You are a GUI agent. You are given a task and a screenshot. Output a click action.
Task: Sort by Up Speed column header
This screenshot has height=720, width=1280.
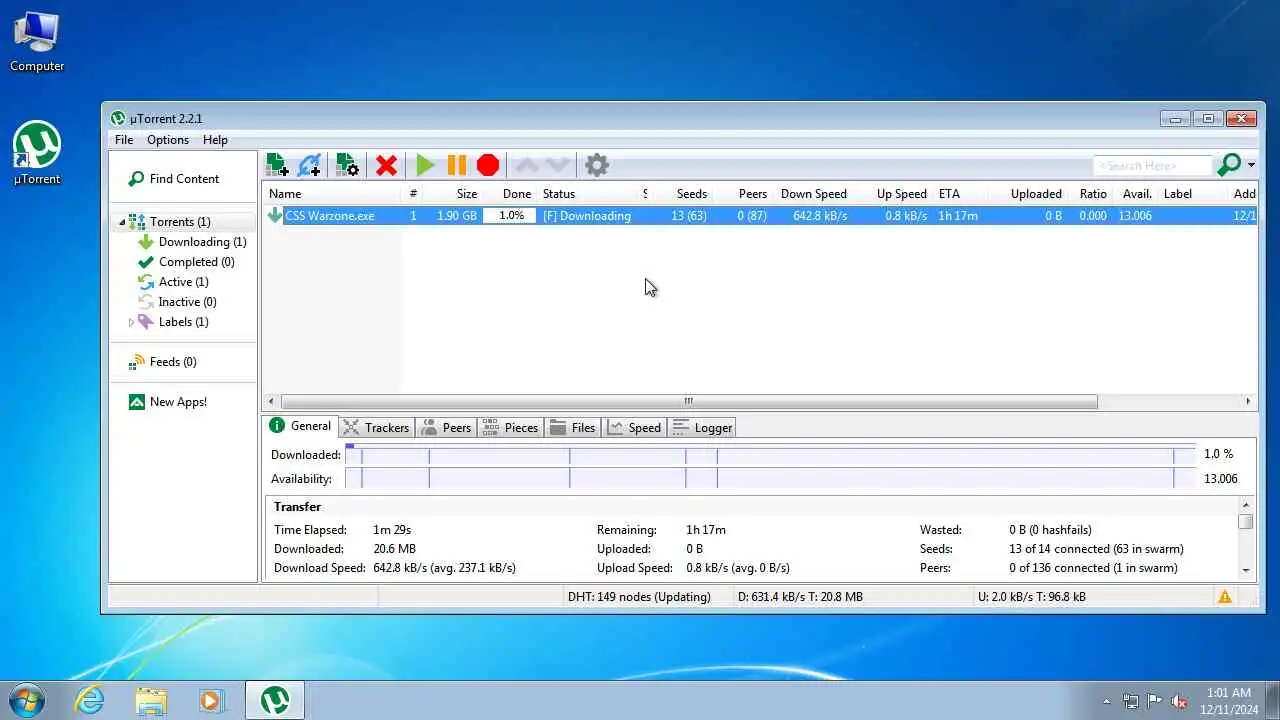click(892, 194)
